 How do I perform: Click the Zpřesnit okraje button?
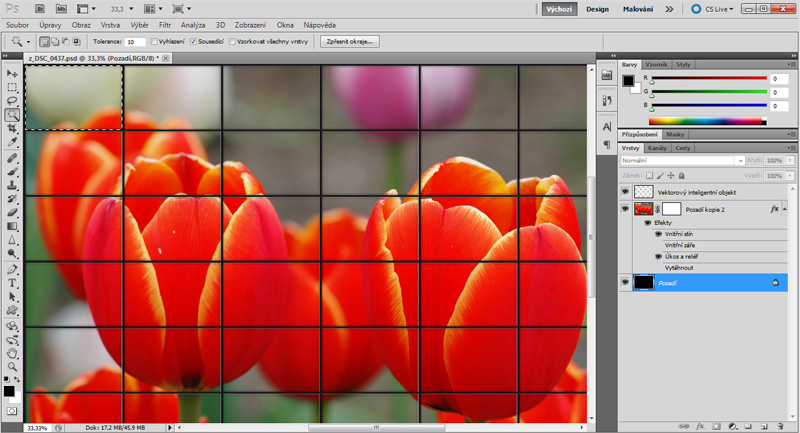click(x=348, y=42)
